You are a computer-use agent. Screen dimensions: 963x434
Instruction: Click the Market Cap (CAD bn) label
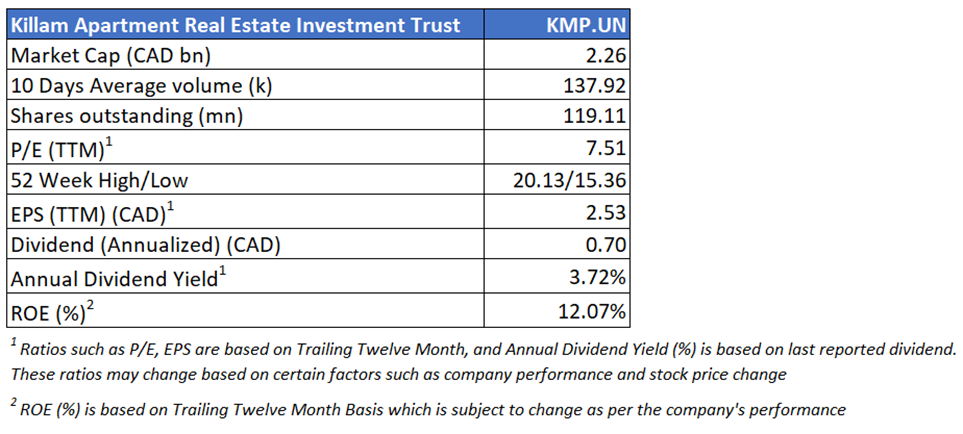point(110,54)
